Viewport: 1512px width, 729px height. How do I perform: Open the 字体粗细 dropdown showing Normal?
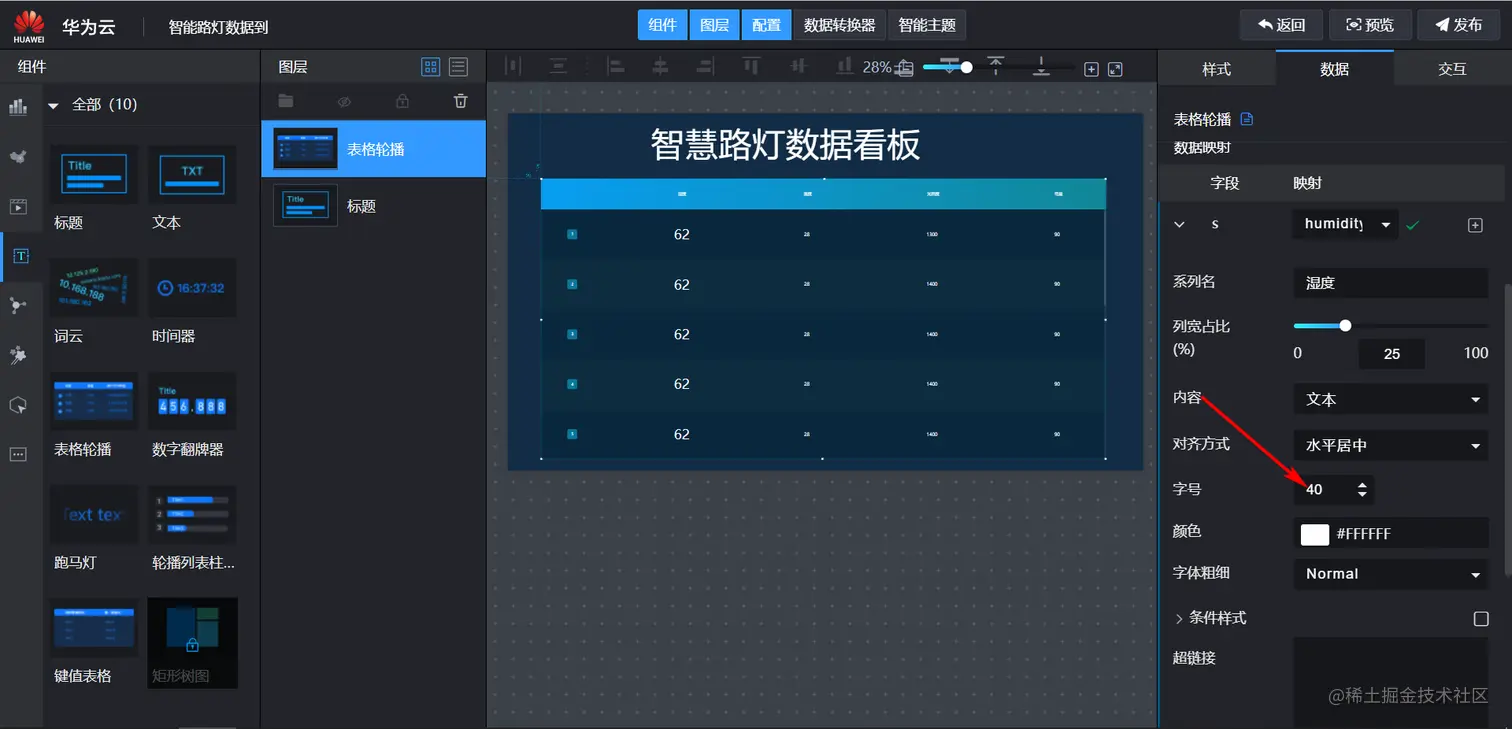coord(1391,574)
